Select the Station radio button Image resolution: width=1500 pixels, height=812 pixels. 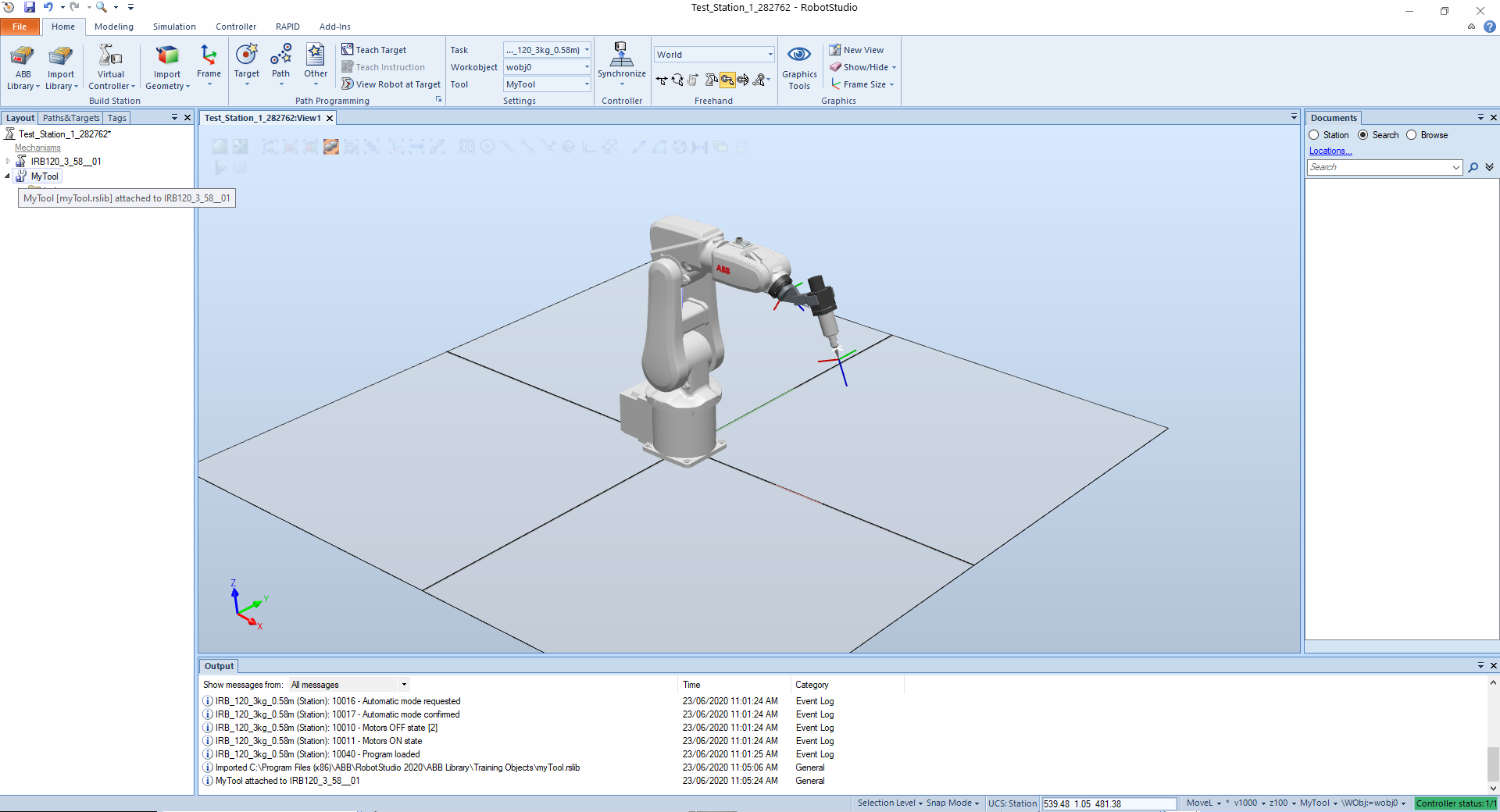point(1314,135)
